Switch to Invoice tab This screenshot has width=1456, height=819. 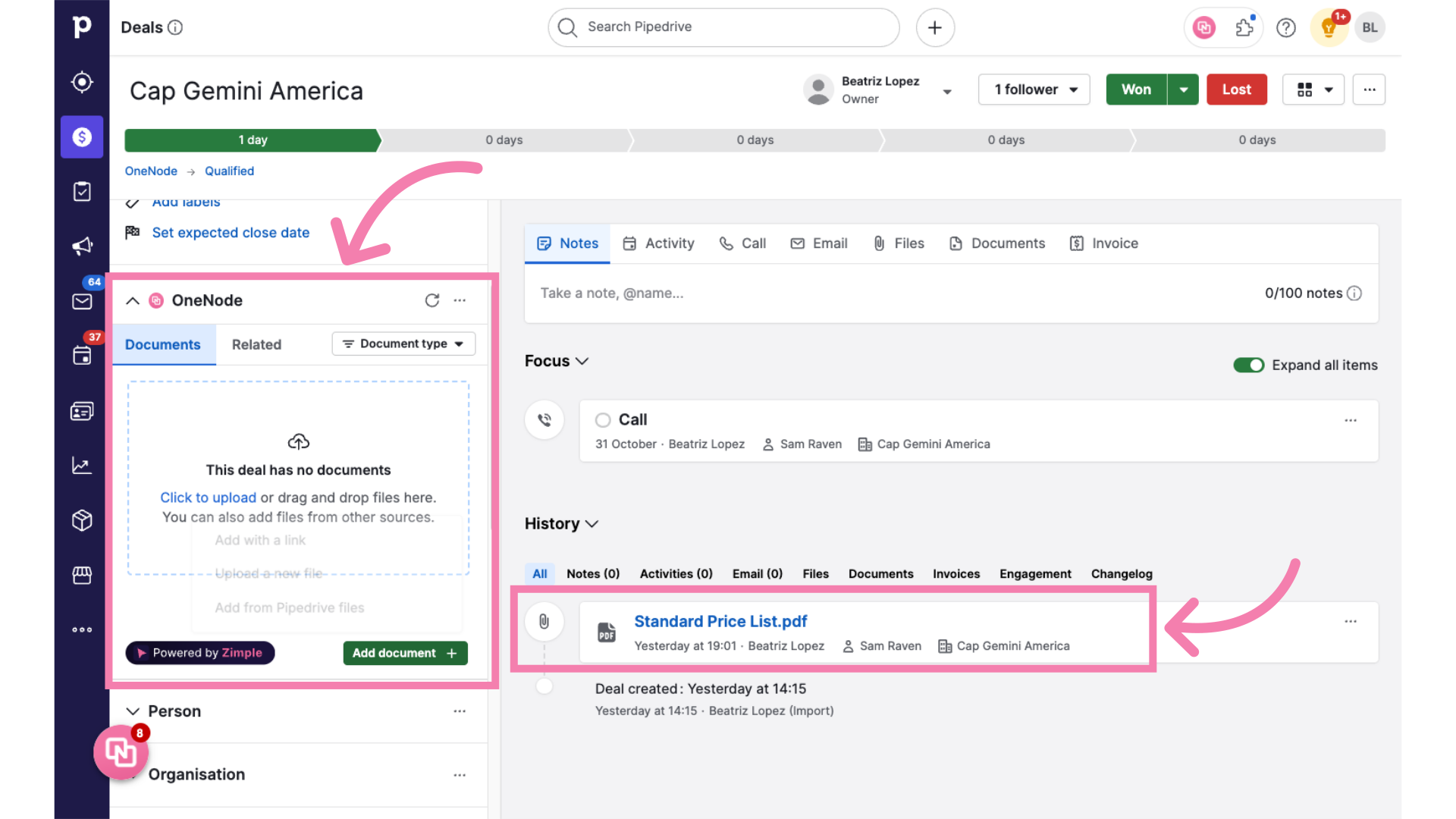click(x=1104, y=243)
